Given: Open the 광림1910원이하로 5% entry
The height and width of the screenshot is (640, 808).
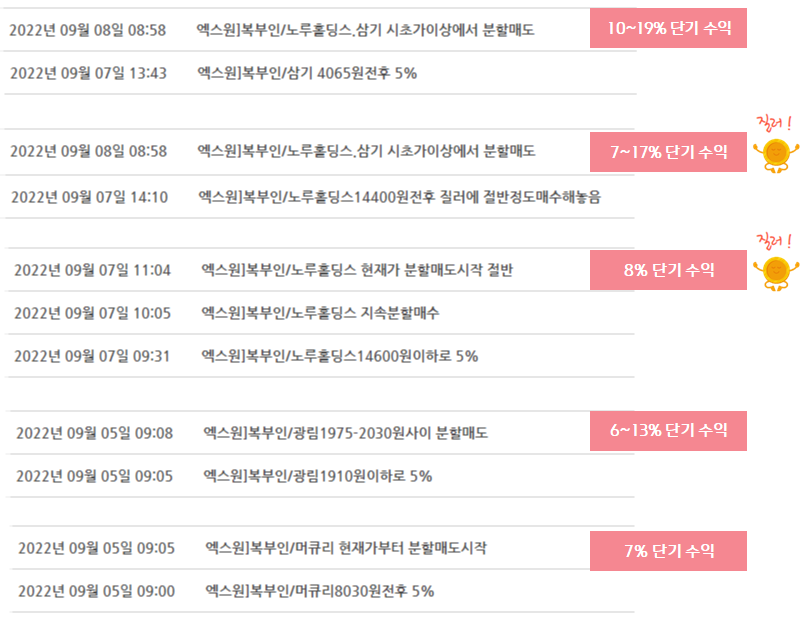Looking at the screenshot, I should [x=318, y=476].
